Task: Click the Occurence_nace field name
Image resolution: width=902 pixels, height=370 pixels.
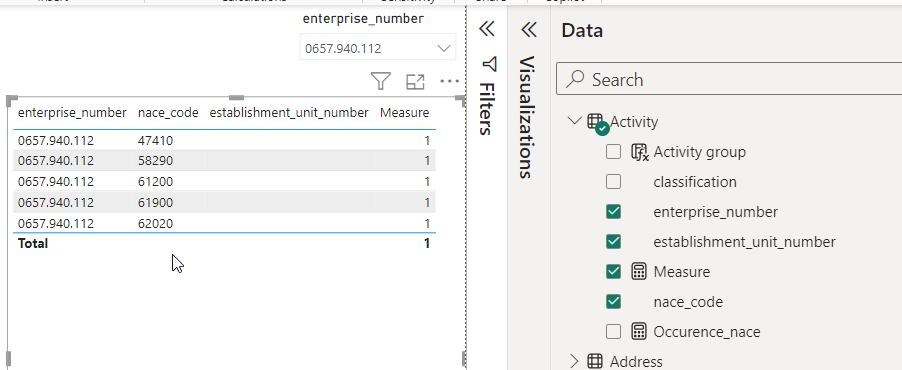Action: pyautogui.click(x=707, y=332)
